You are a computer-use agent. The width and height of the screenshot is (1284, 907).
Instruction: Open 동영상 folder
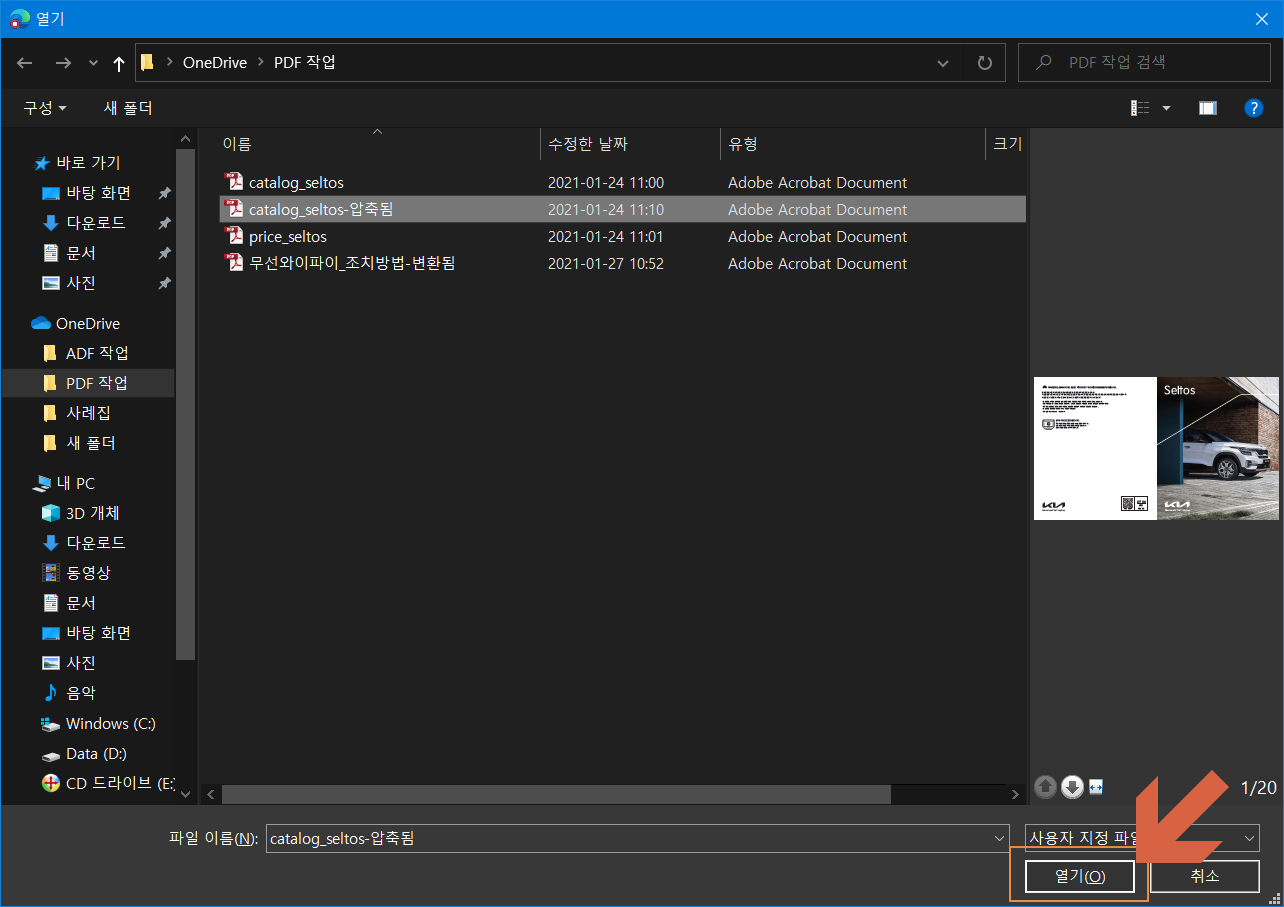(88, 573)
